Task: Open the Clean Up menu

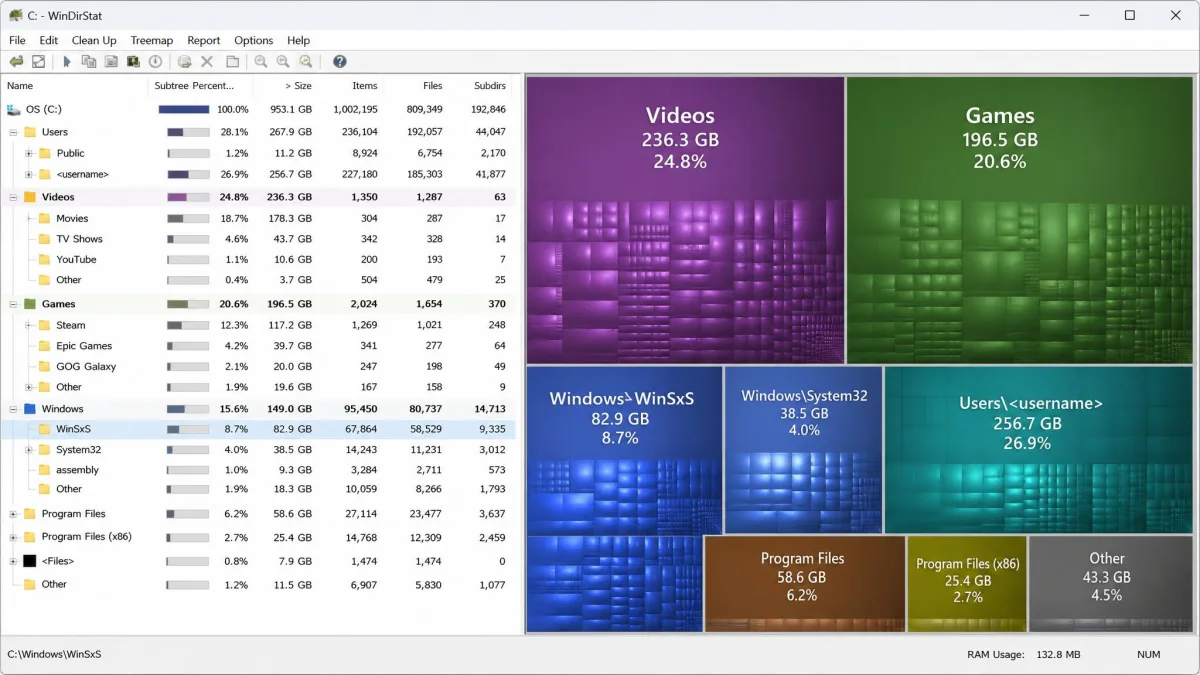Action: coord(94,40)
